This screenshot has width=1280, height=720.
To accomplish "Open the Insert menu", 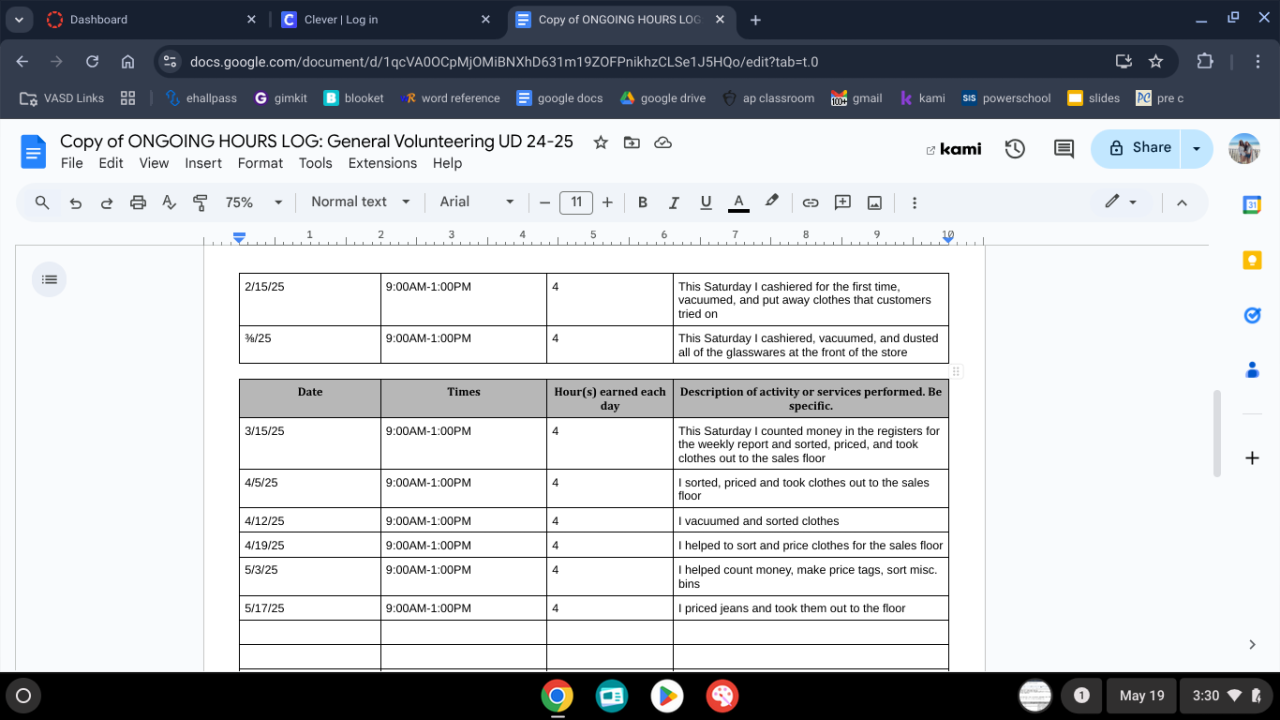I will click(x=203, y=163).
